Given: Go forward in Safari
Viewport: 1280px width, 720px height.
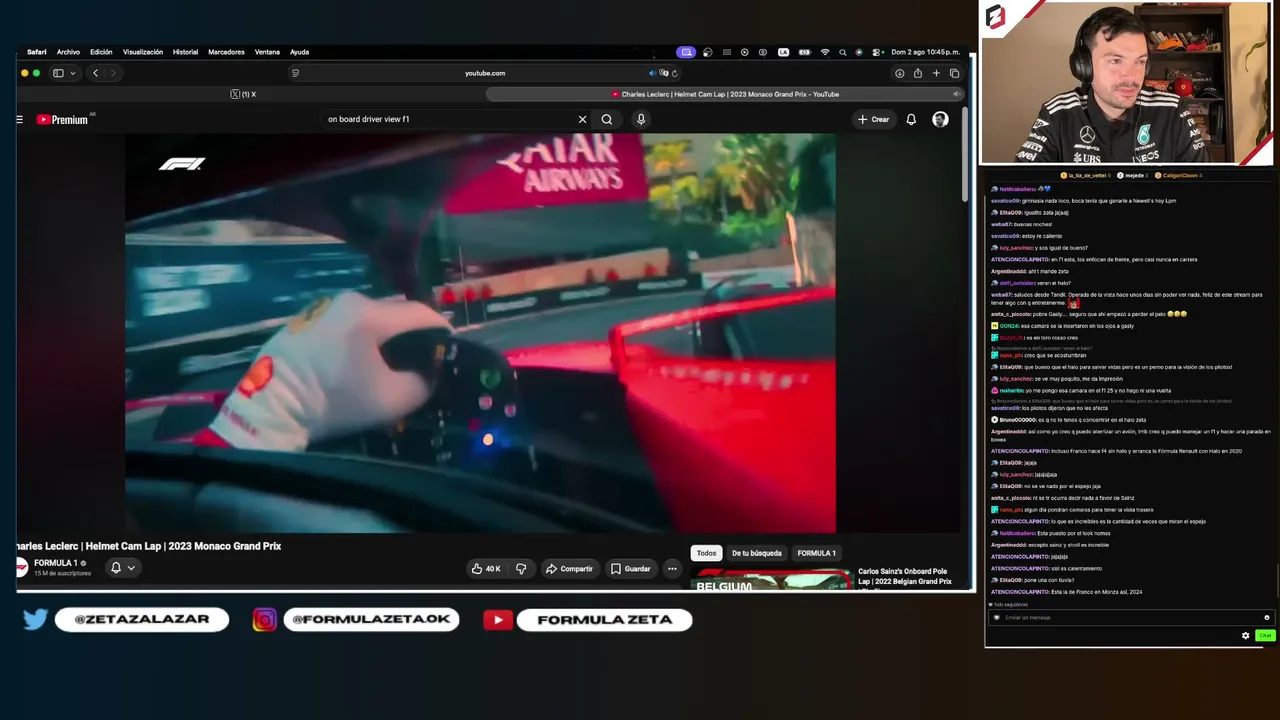Looking at the screenshot, I should click(113, 73).
